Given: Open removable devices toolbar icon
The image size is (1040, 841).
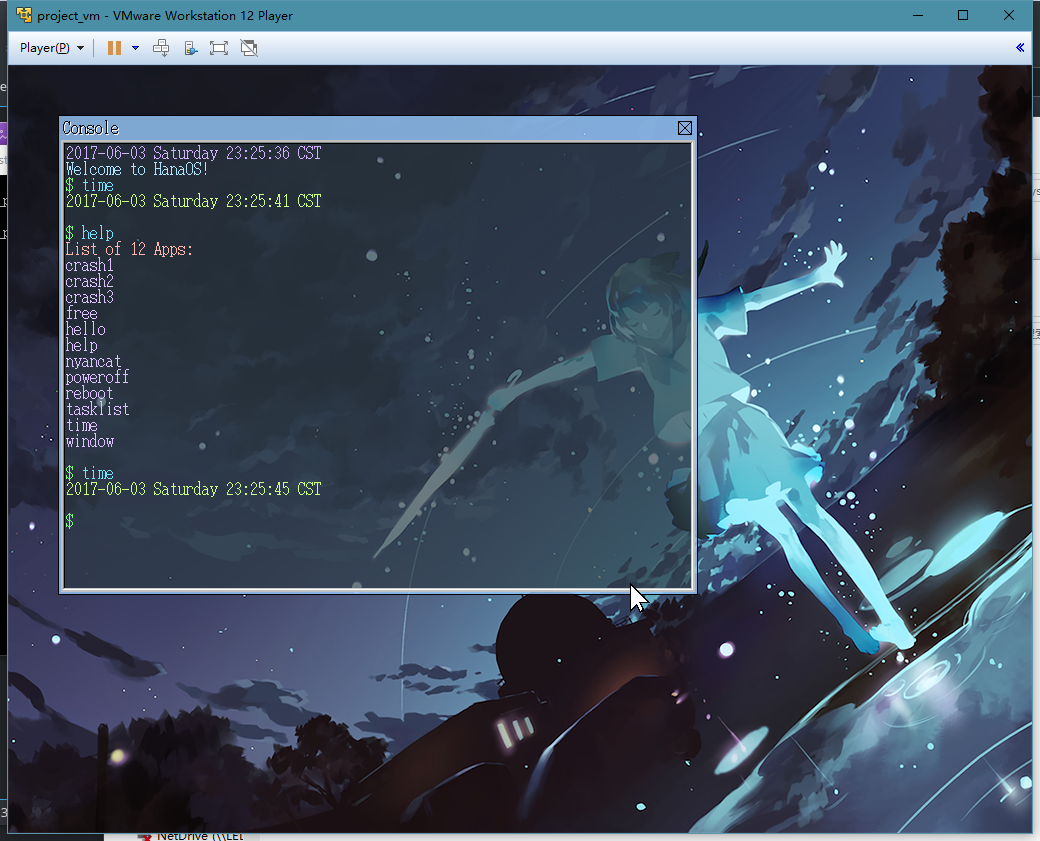Looking at the screenshot, I should coord(190,48).
